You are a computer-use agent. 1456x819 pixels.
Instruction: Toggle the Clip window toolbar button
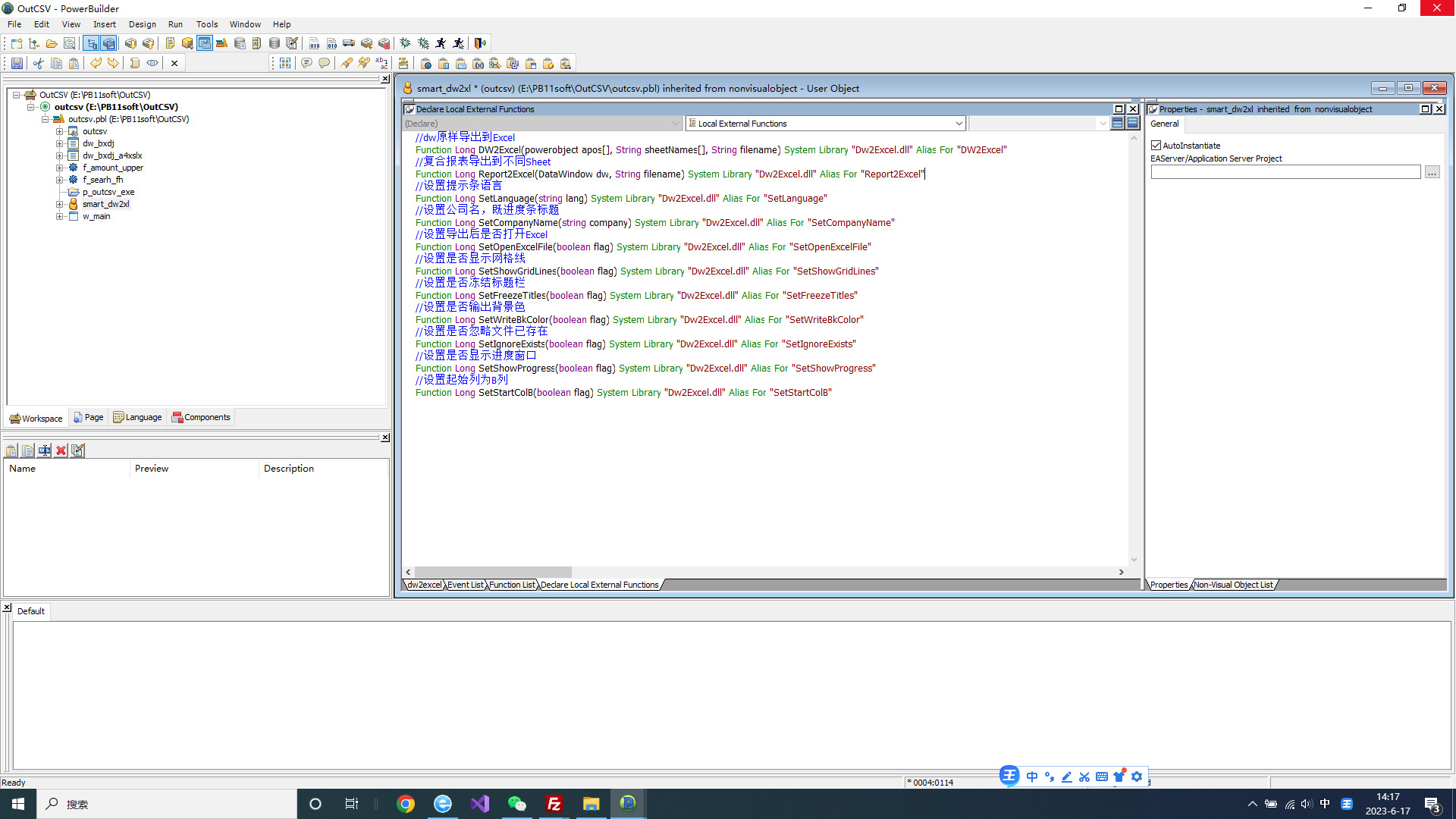(205, 43)
